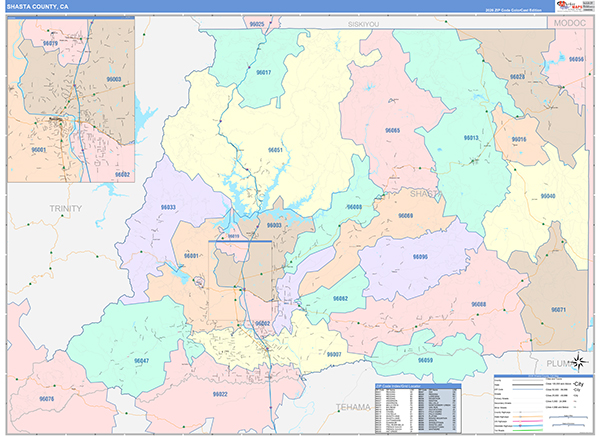Click the SHASTA COUNTY, CA title
600x436 pixels.
tap(37, 7)
